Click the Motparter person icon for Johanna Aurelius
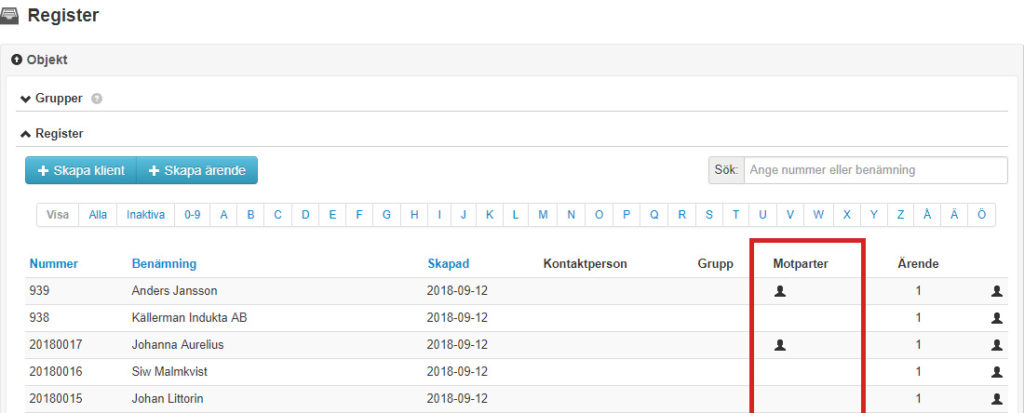1024x413 pixels. [780, 345]
